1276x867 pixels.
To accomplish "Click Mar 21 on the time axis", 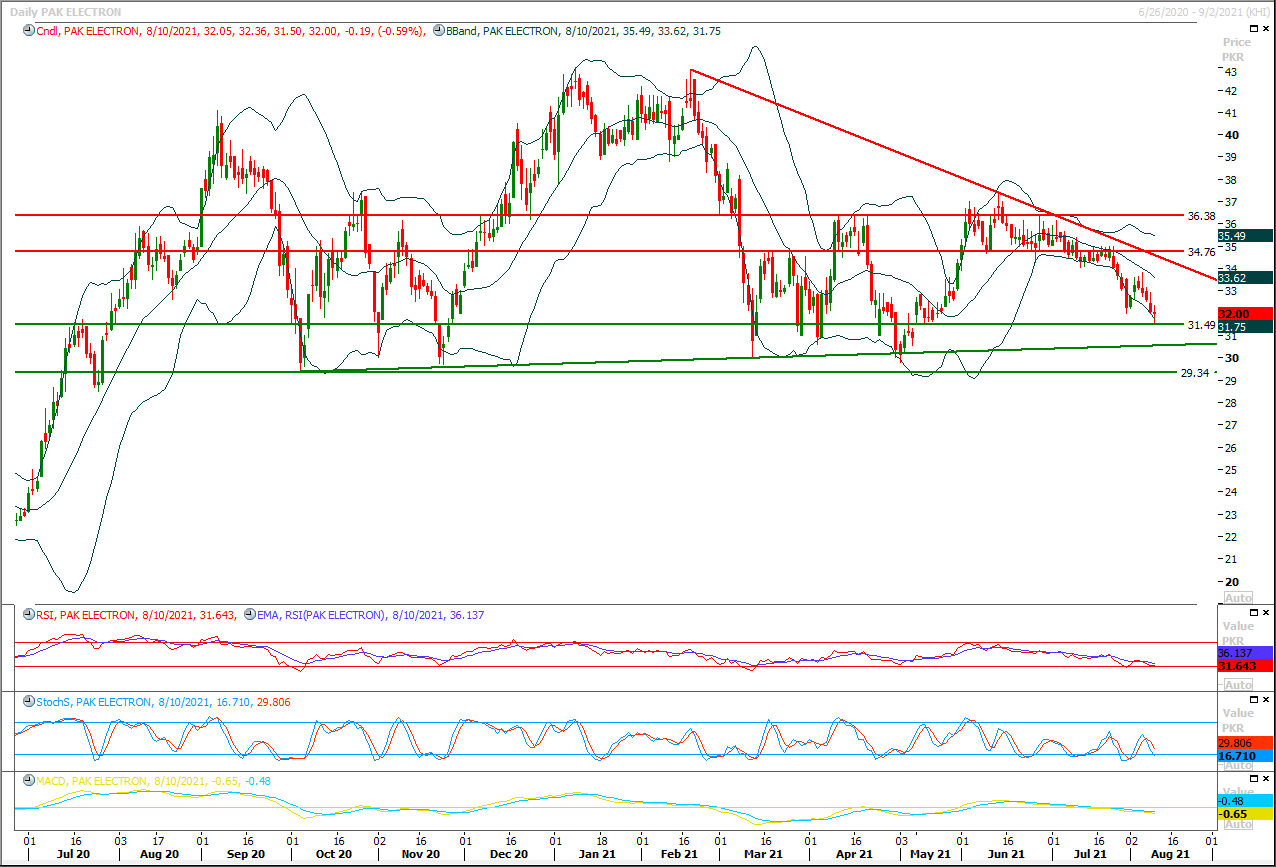I will coord(763,855).
